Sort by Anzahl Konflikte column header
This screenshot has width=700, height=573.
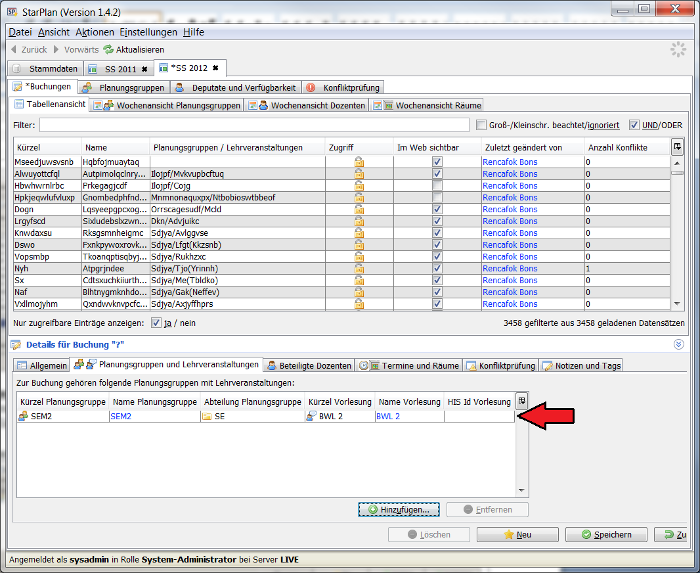627,148
